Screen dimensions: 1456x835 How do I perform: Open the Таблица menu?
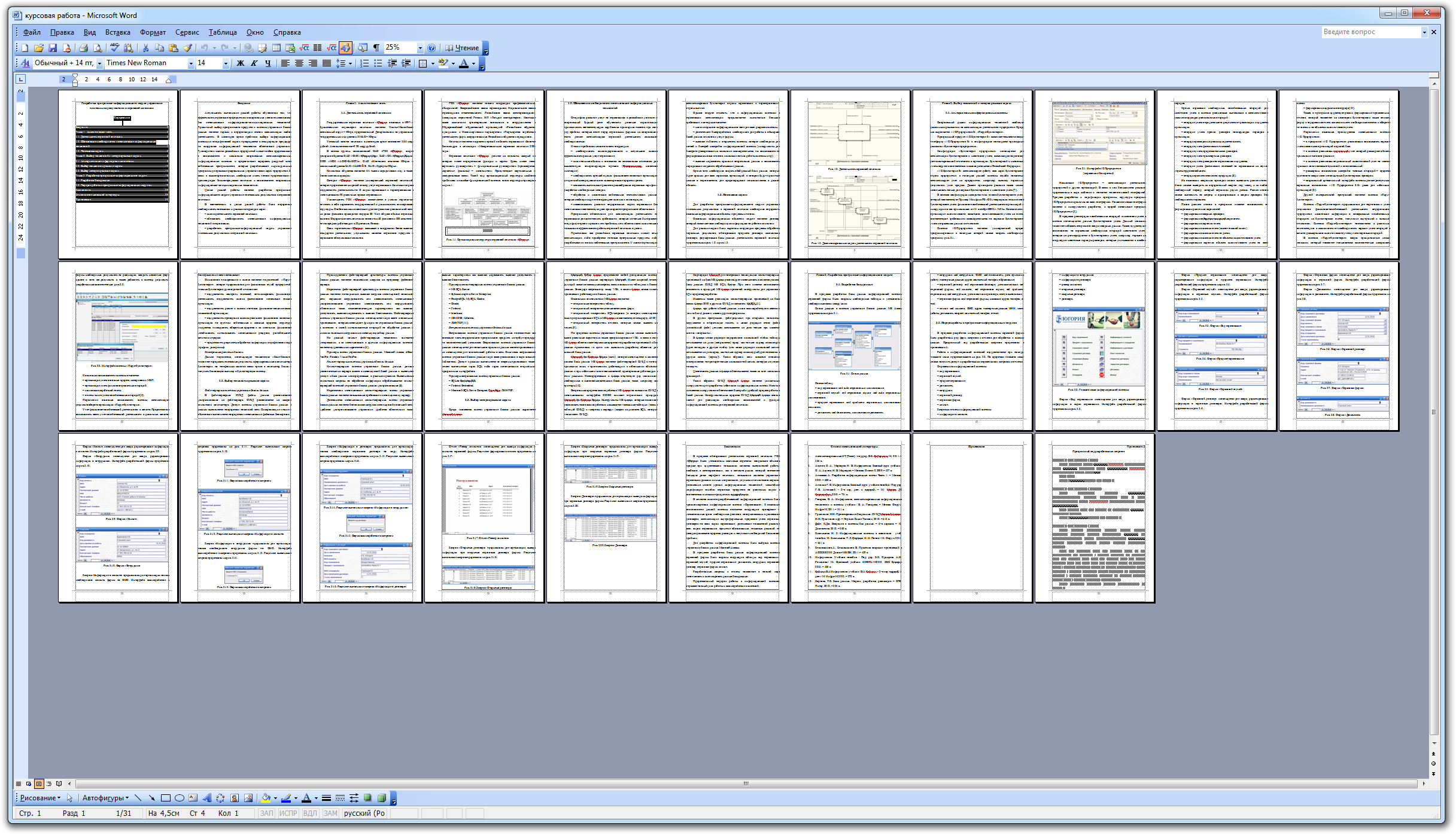click(223, 32)
